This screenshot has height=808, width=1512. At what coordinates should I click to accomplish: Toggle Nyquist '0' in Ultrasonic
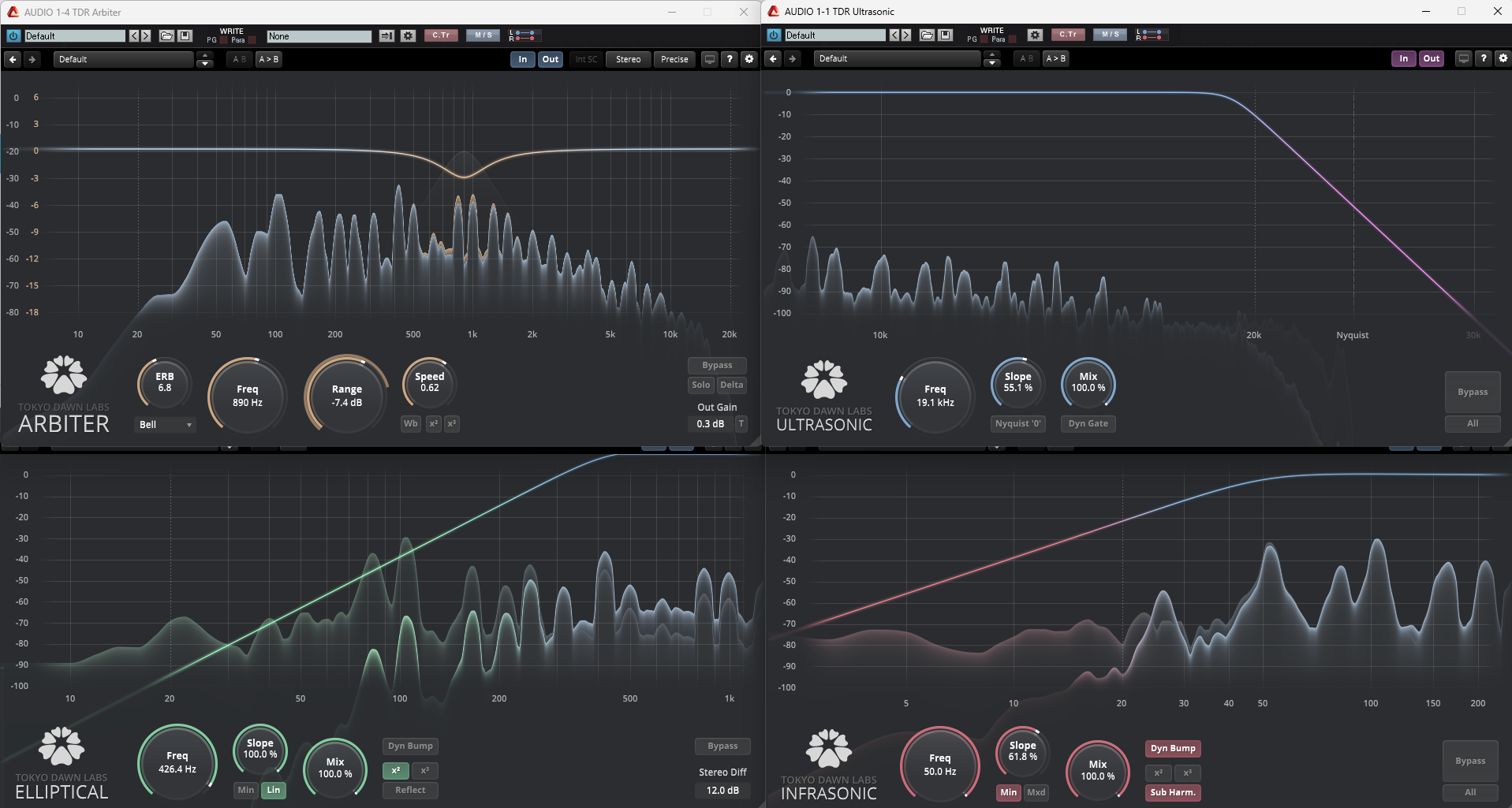click(x=1018, y=423)
